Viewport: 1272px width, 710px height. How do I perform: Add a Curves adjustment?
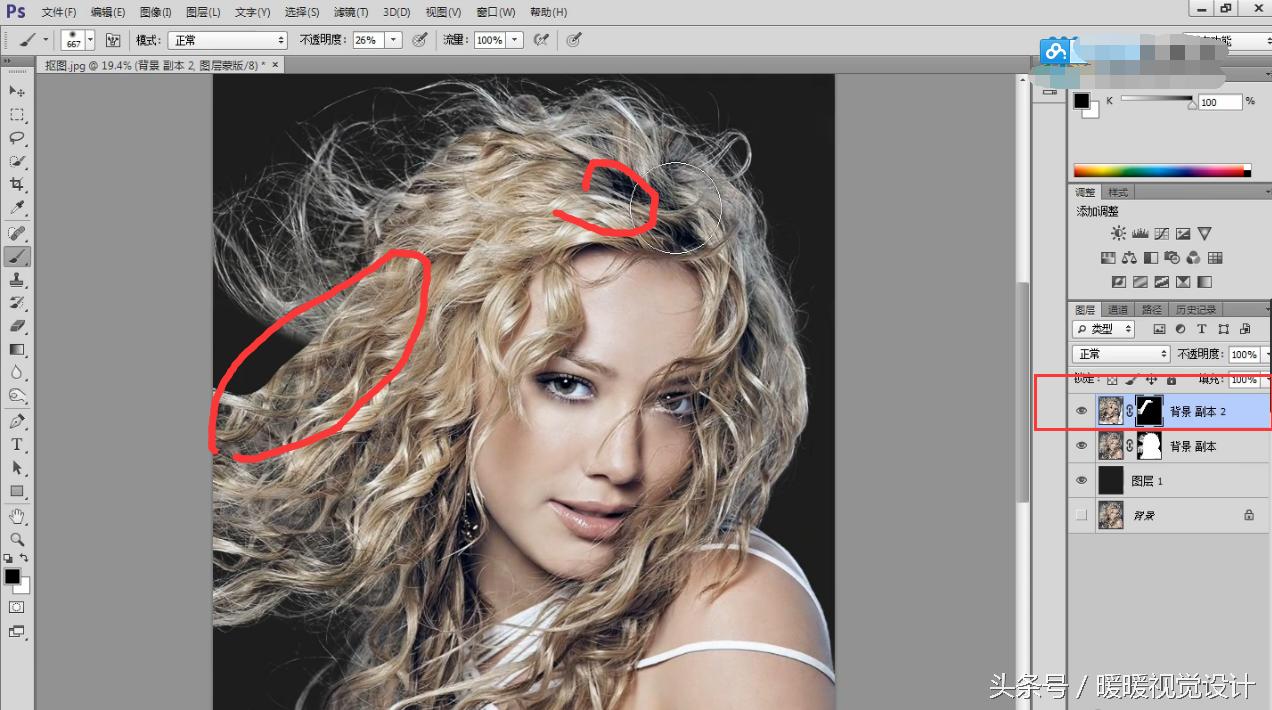[x=1161, y=233]
